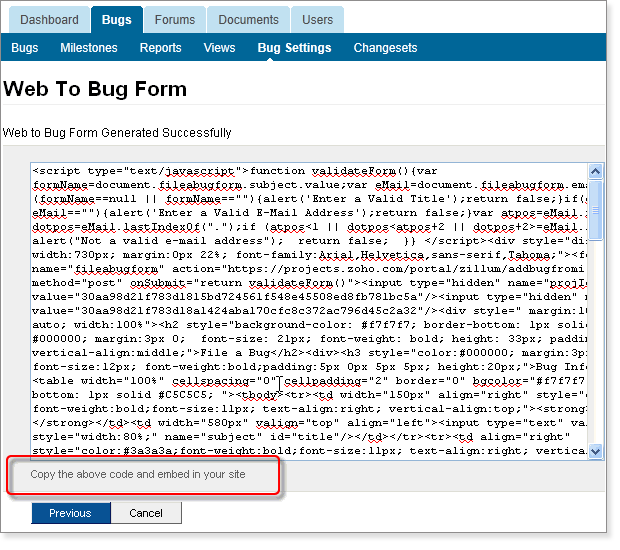Click the code line starting 'name="fileabugform"'
620x550 pixels.
[308, 269]
